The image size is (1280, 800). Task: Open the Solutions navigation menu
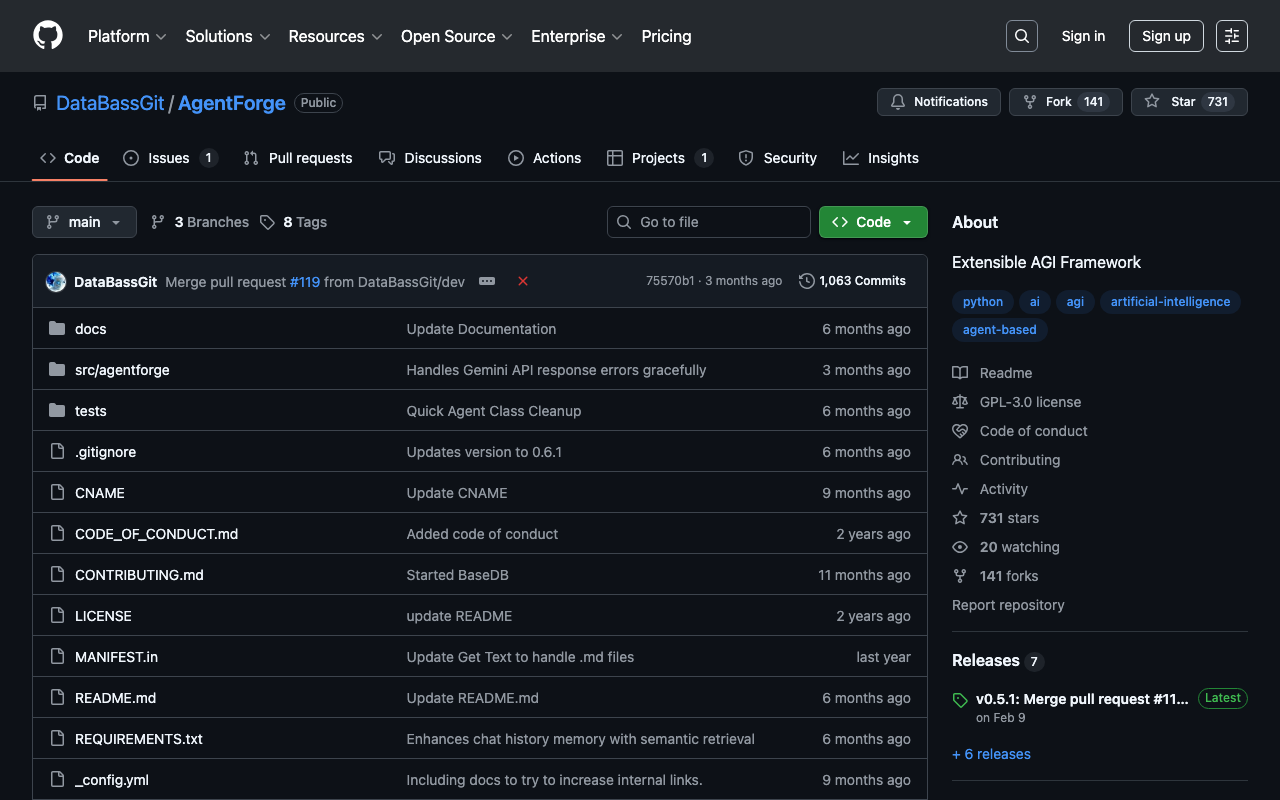[227, 36]
